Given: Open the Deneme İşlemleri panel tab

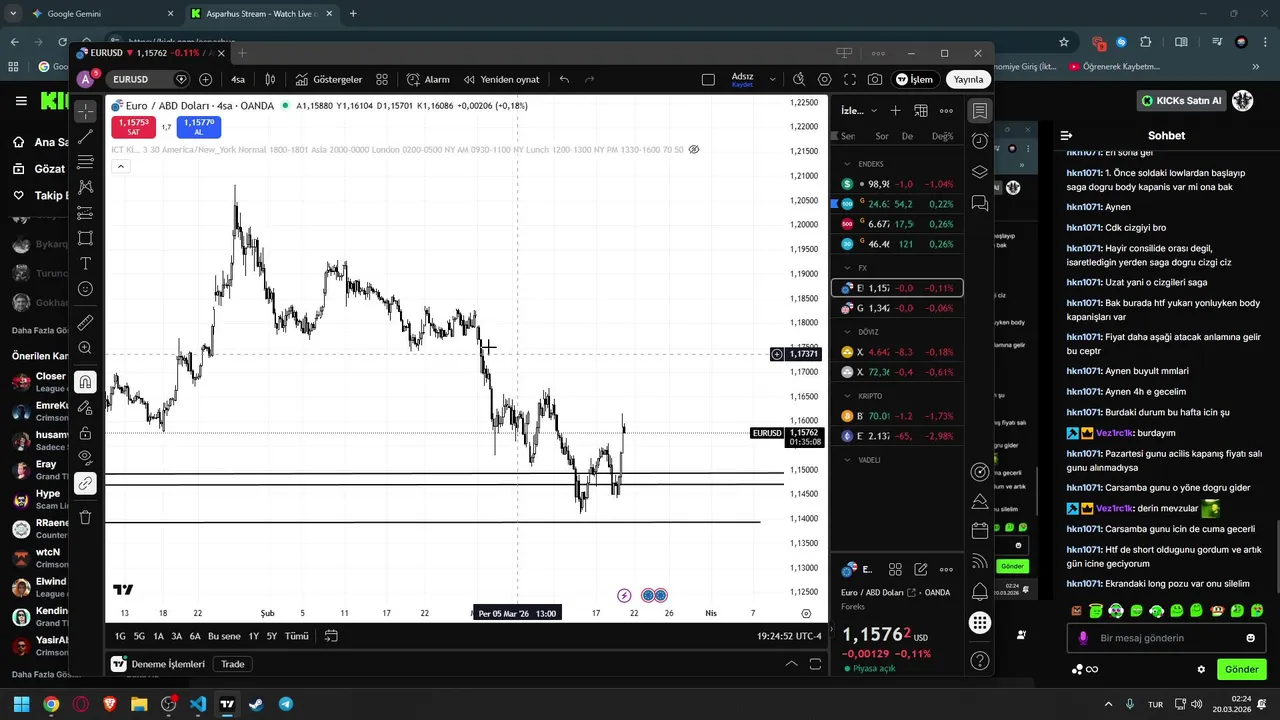Looking at the screenshot, I should [x=158, y=664].
